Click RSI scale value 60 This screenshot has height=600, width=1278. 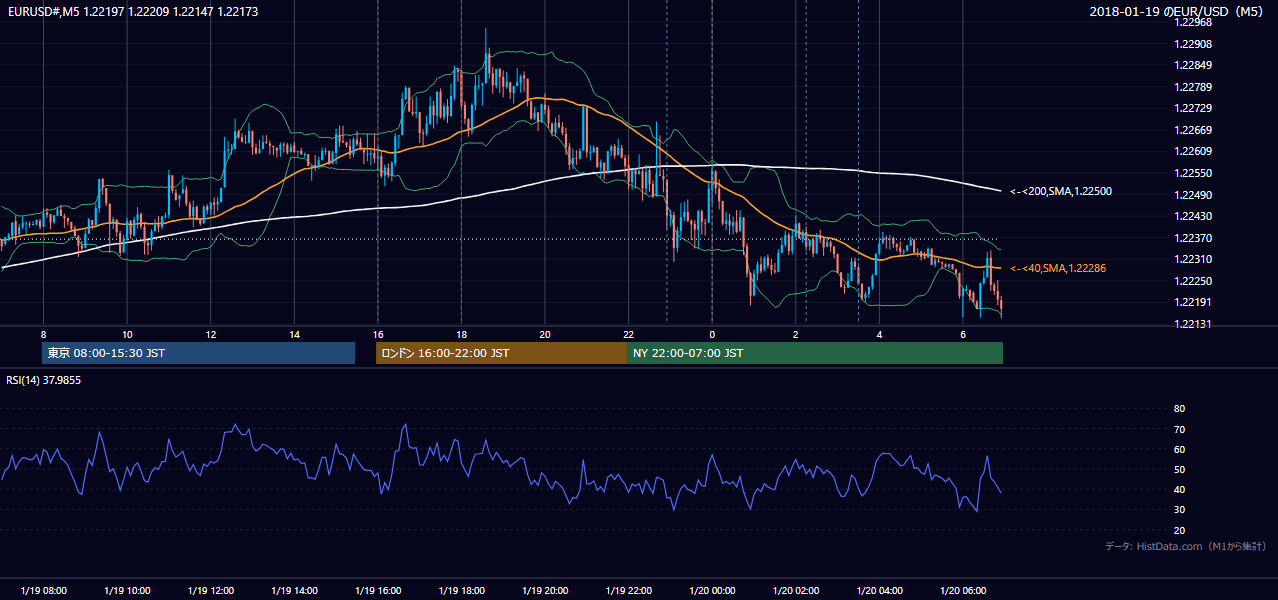click(x=1179, y=449)
